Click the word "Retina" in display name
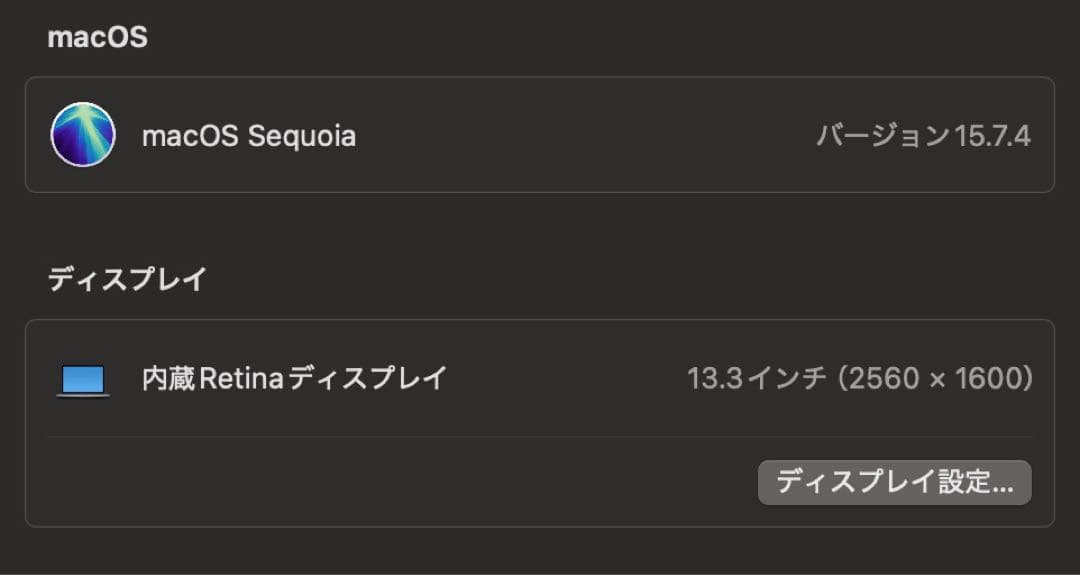 pos(244,378)
